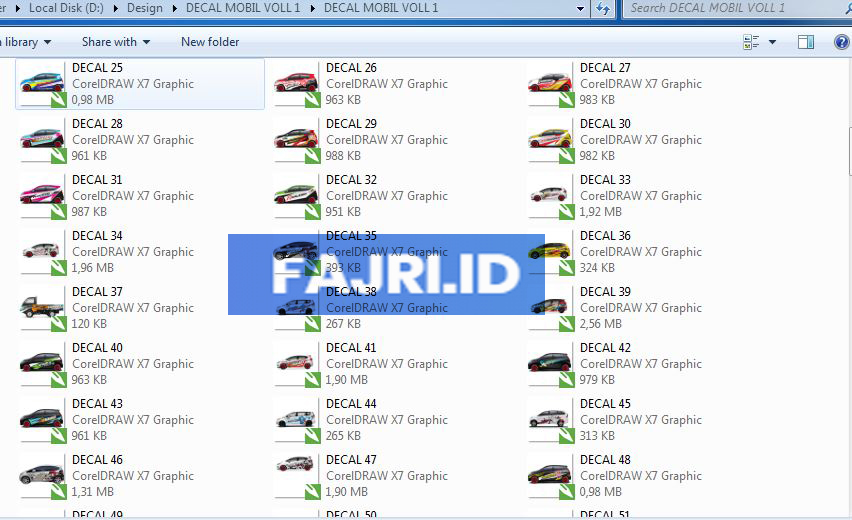Click the last DECAL MOBIL VOLL 1 breadcrumb
This screenshot has height=520, width=852.
(381, 8)
